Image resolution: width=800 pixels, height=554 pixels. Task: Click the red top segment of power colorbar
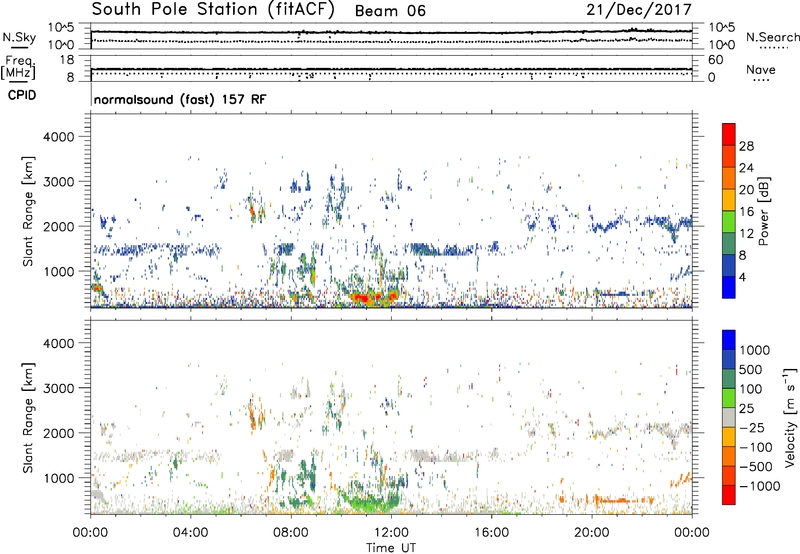pos(729,135)
